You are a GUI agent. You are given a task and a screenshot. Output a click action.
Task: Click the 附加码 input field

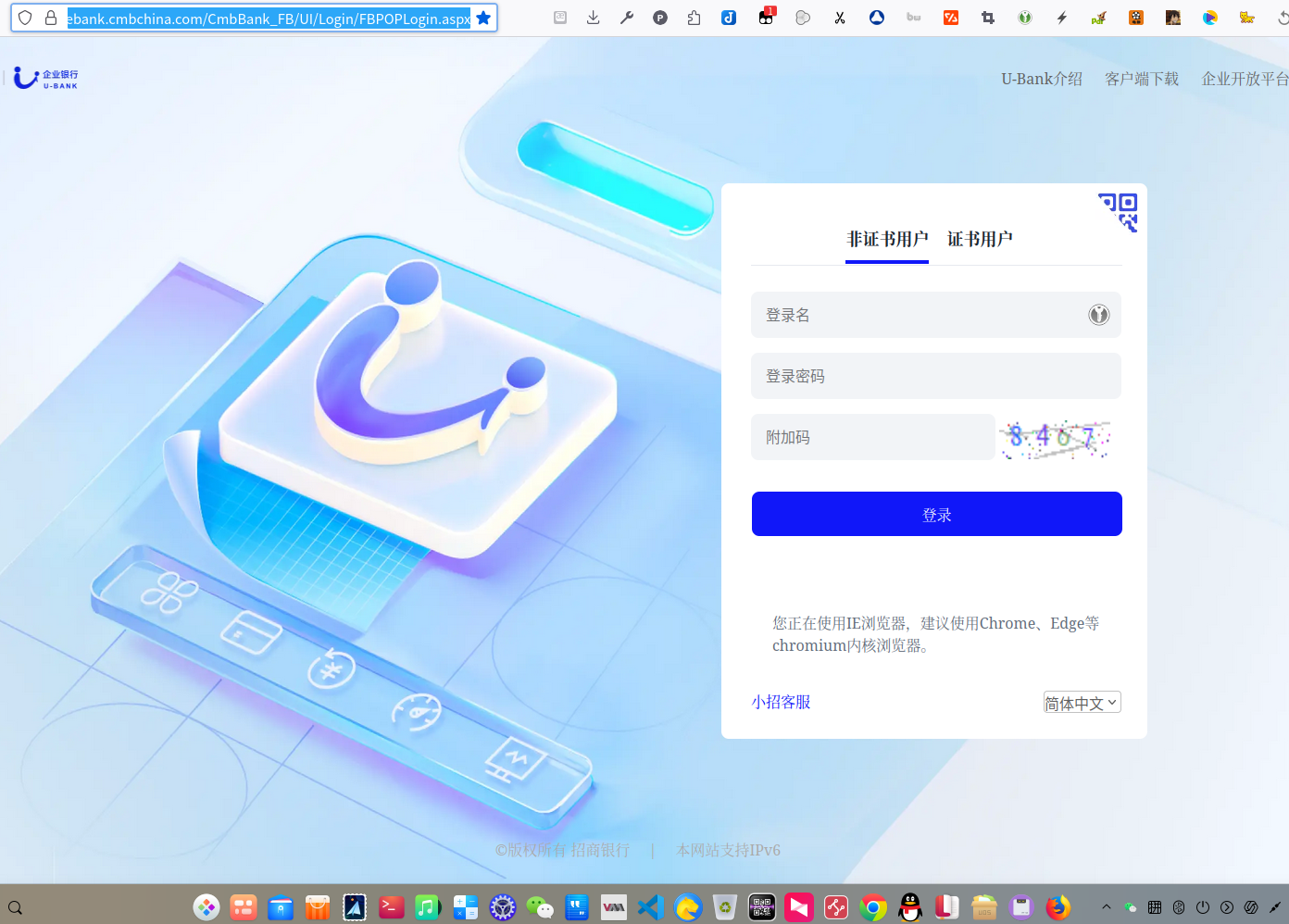click(873, 437)
